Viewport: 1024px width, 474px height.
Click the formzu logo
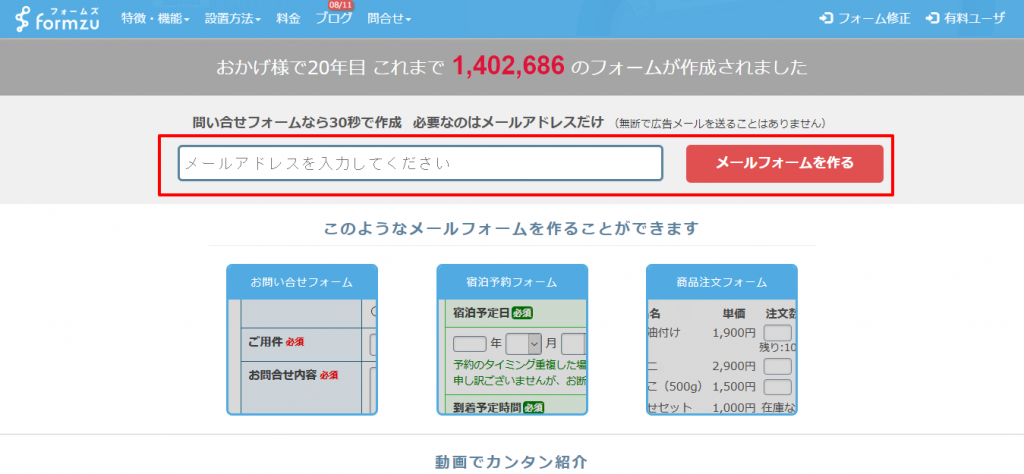pos(55,19)
